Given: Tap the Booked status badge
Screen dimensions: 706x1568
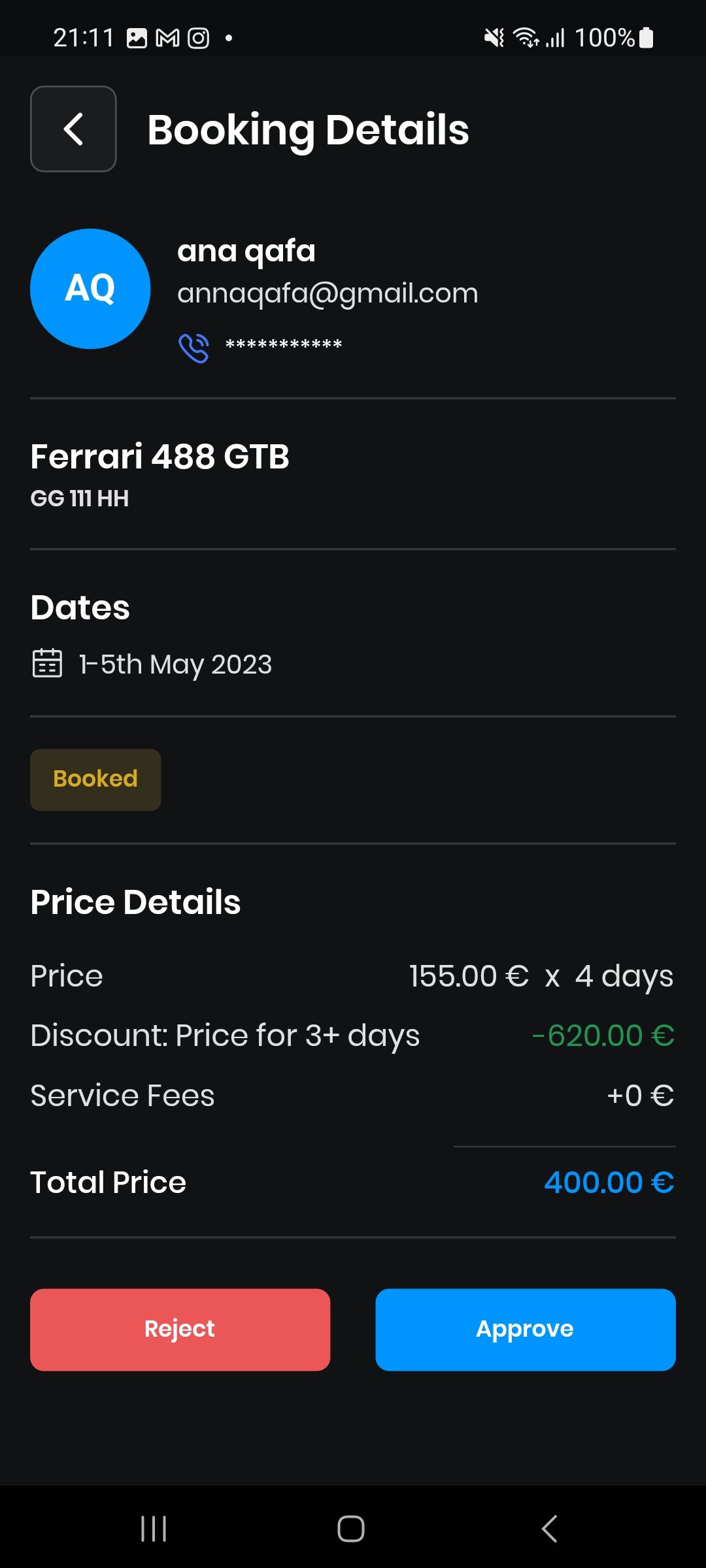Looking at the screenshot, I should click(x=95, y=779).
